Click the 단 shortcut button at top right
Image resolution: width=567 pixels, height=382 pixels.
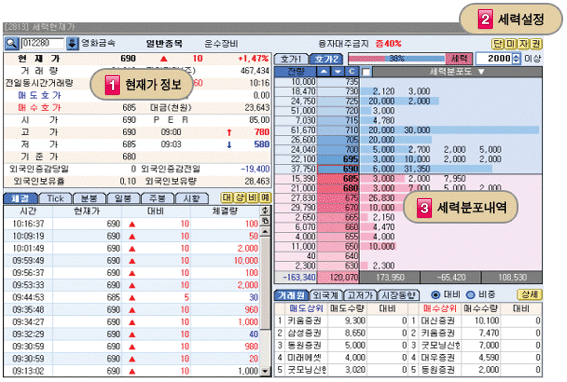click(x=498, y=44)
